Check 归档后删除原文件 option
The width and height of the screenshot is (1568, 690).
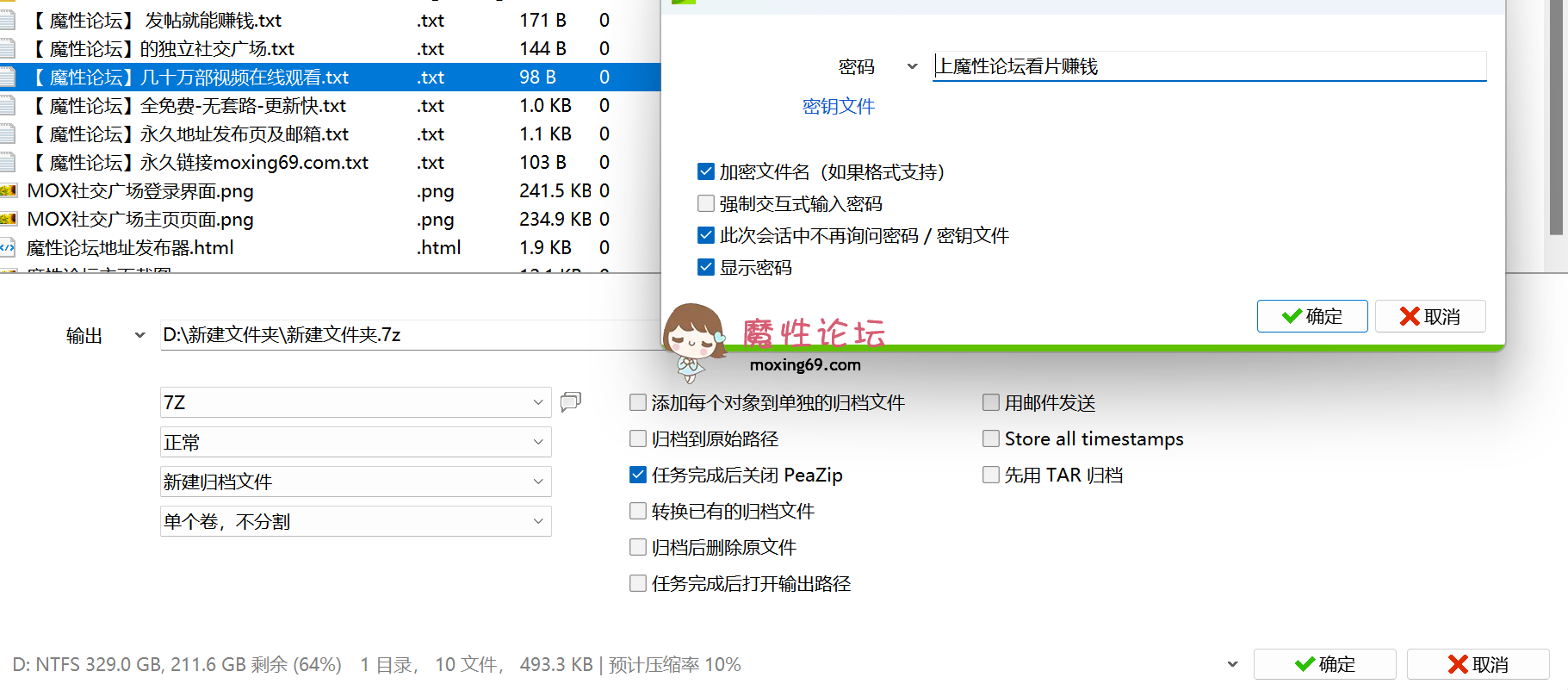coord(638,547)
